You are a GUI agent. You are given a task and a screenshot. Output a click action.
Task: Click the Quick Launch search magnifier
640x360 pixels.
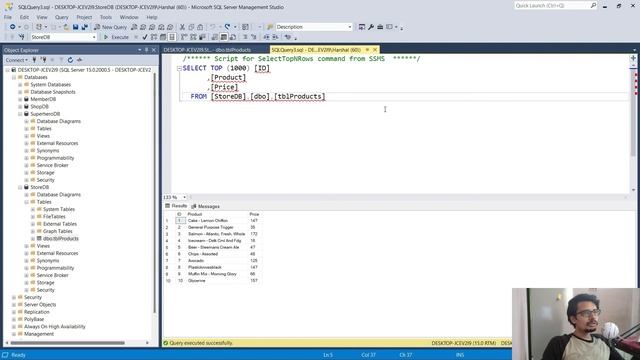point(593,5)
